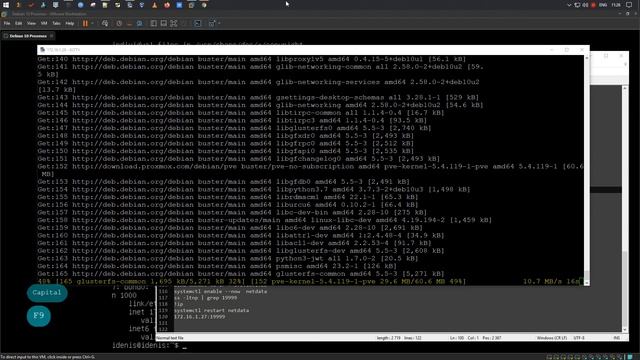The height and width of the screenshot is (360, 640).
Task: Send Ctrl+Alt+Del to the virtual machine
Action: [105, 23]
